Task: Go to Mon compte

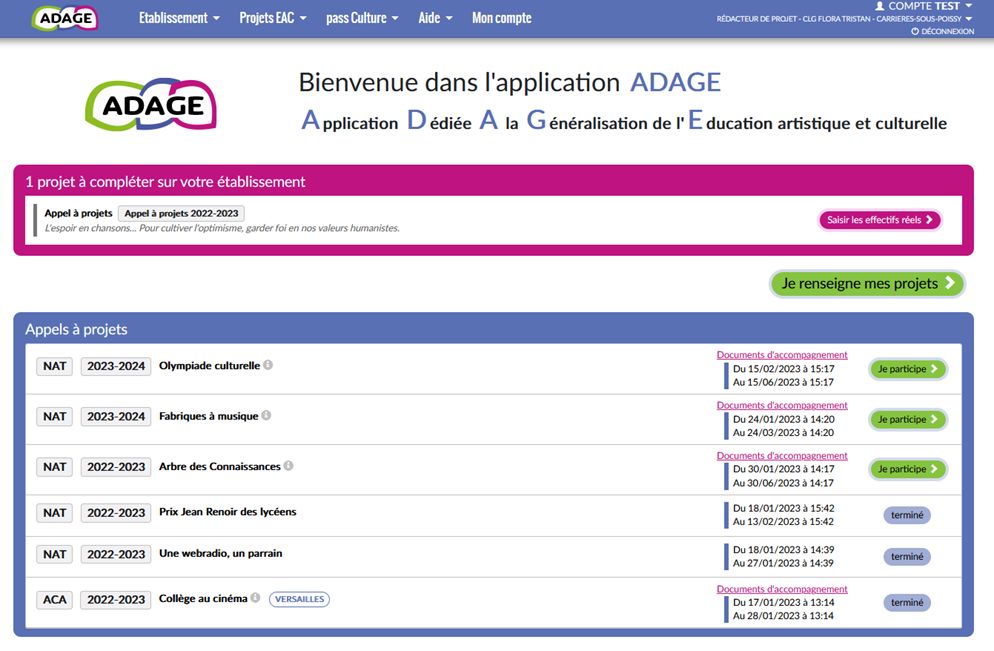Action: click(501, 18)
